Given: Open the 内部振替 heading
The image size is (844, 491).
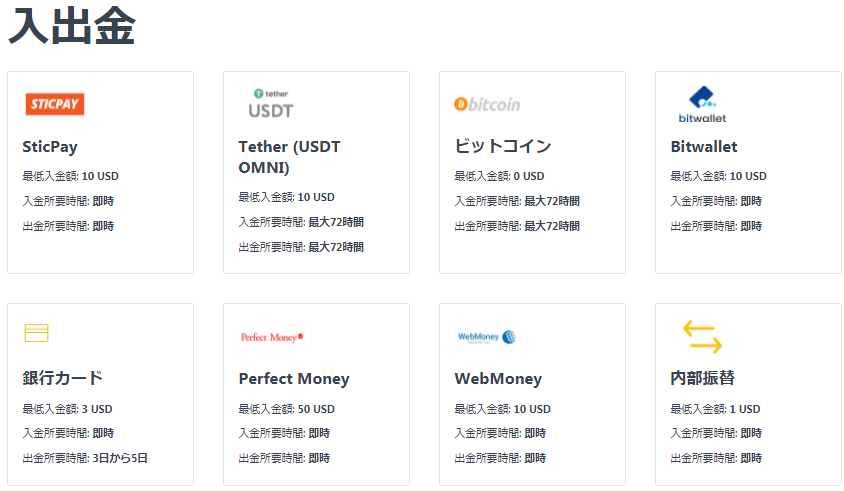Looking at the screenshot, I should point(702,378).
